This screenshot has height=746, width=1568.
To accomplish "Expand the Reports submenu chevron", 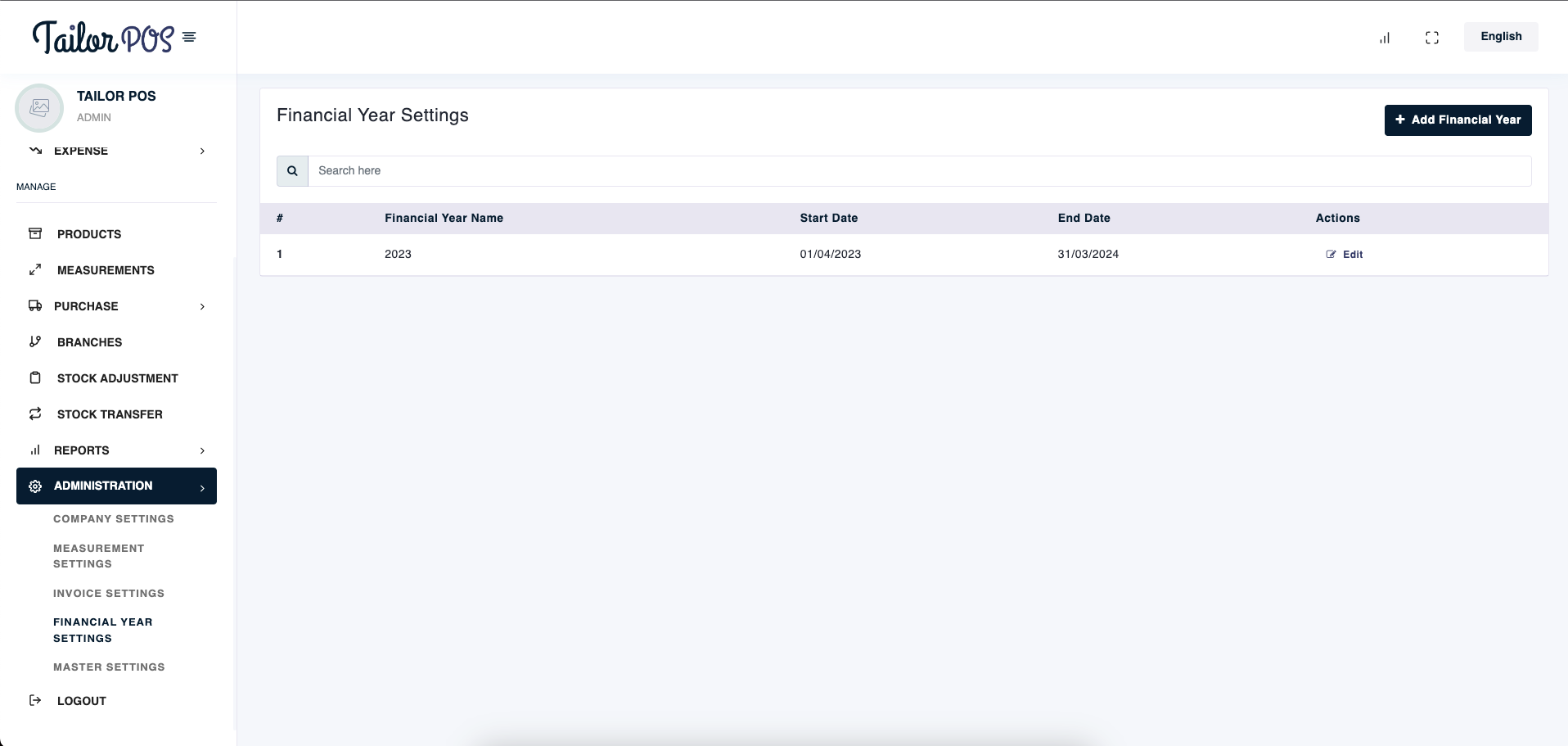I will pyautogui.click(x=202, y=450).
